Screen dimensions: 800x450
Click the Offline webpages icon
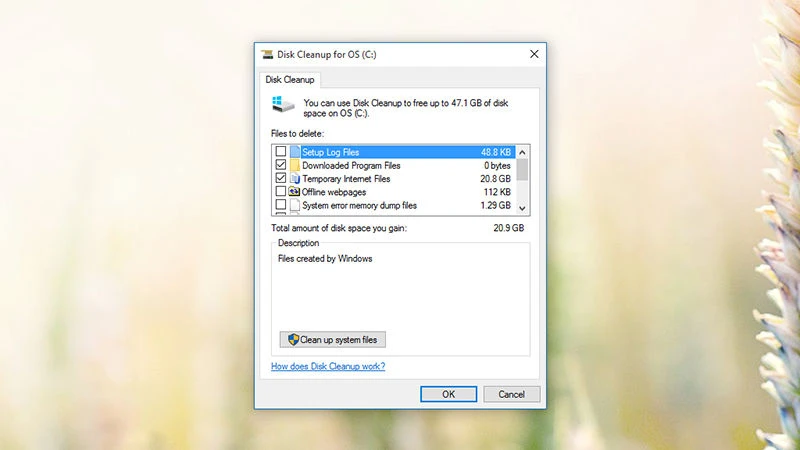[295, 192]
